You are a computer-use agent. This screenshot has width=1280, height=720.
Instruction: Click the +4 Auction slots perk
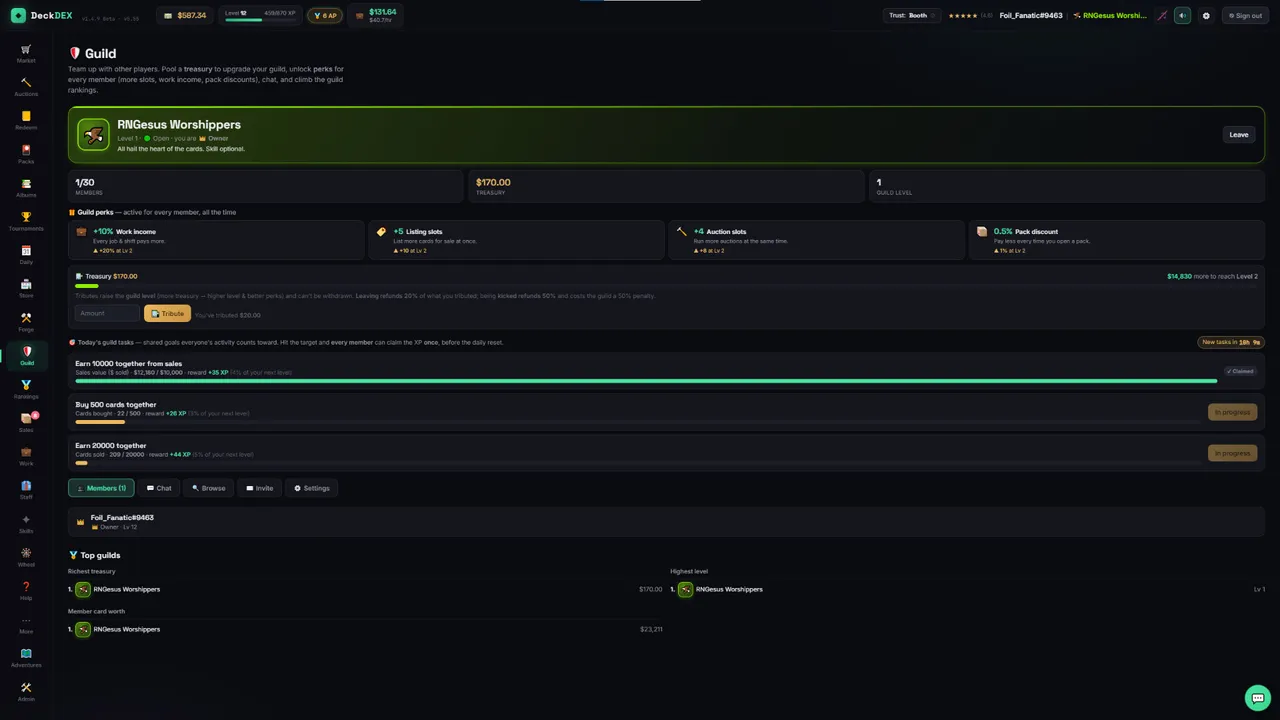click(x=816, y=240)
